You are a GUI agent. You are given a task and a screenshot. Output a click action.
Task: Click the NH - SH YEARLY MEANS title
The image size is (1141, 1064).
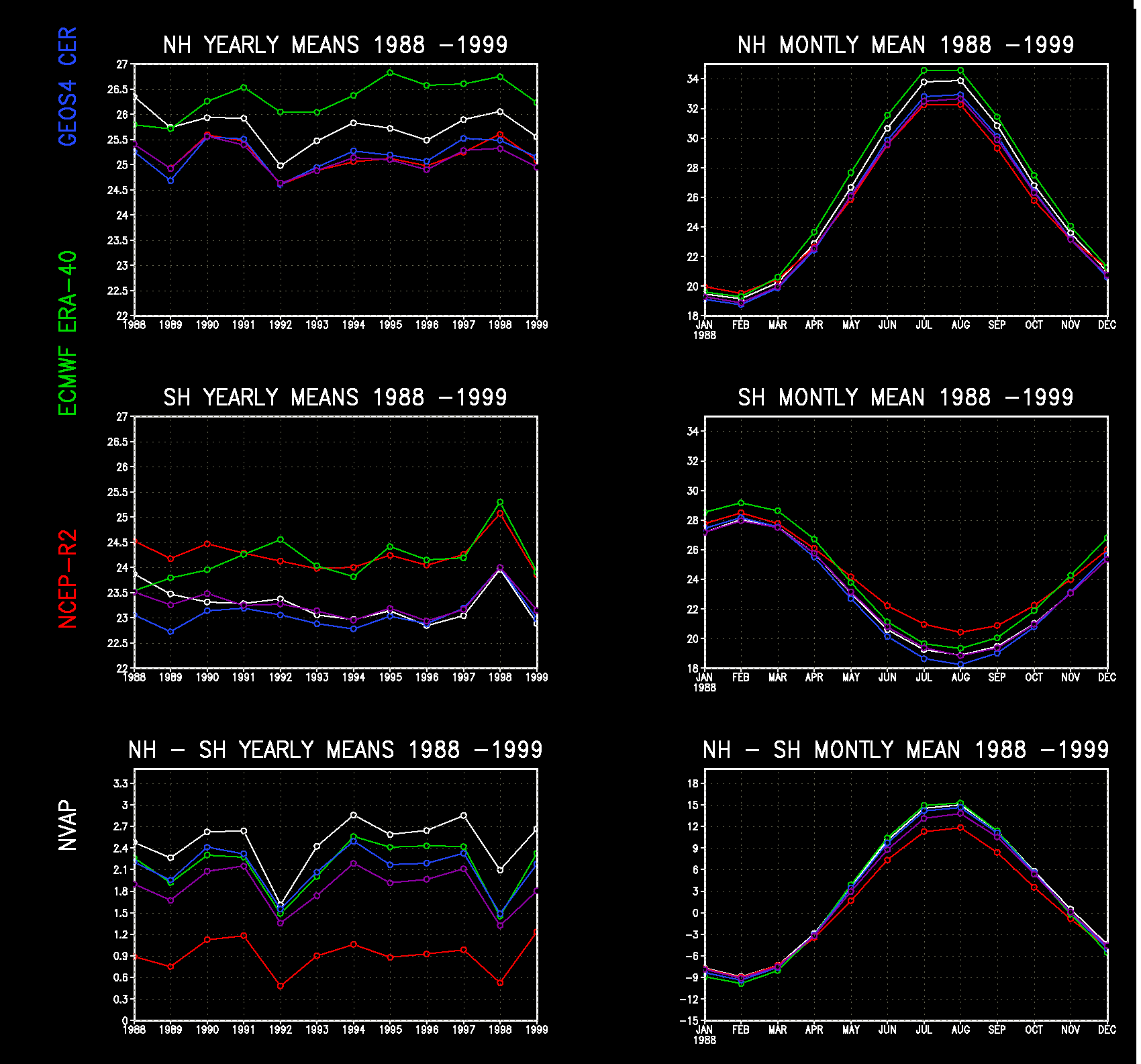pos(335,750)
